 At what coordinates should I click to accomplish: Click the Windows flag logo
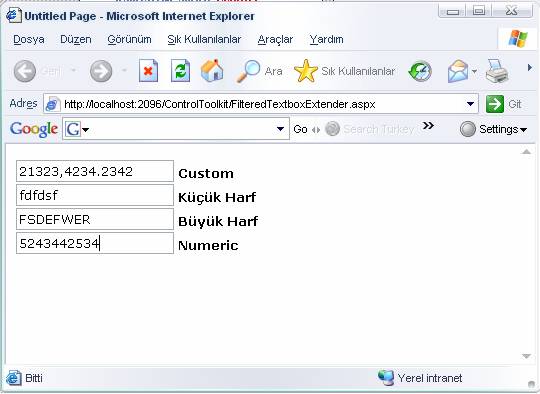coord(518,39)
